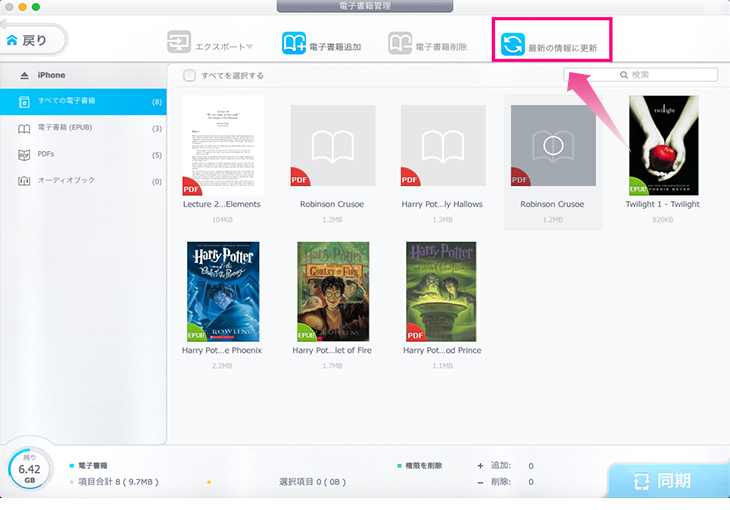This screenshot has height=510, width=730.
Task: Click the 電子書籍追加 label
Action: point(335,47)
